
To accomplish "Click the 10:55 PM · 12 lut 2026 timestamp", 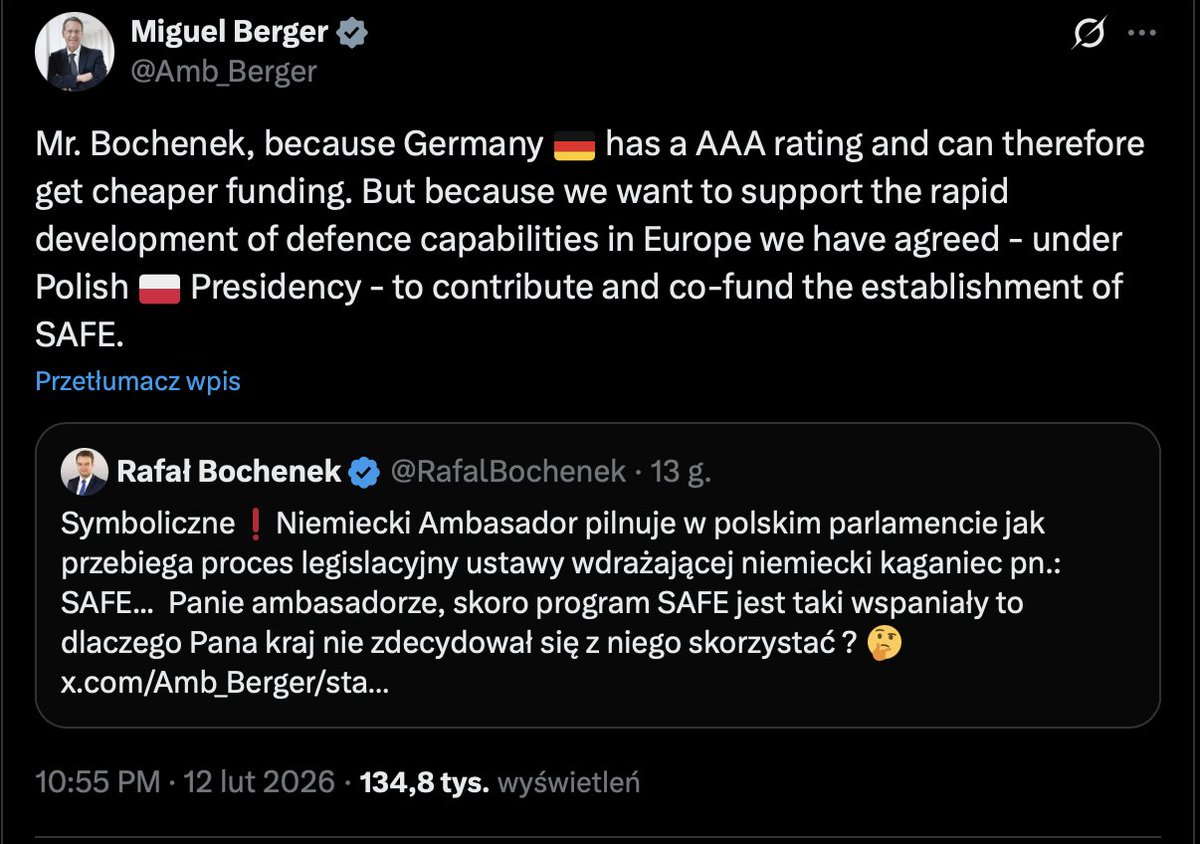I will tap(184, 781).
